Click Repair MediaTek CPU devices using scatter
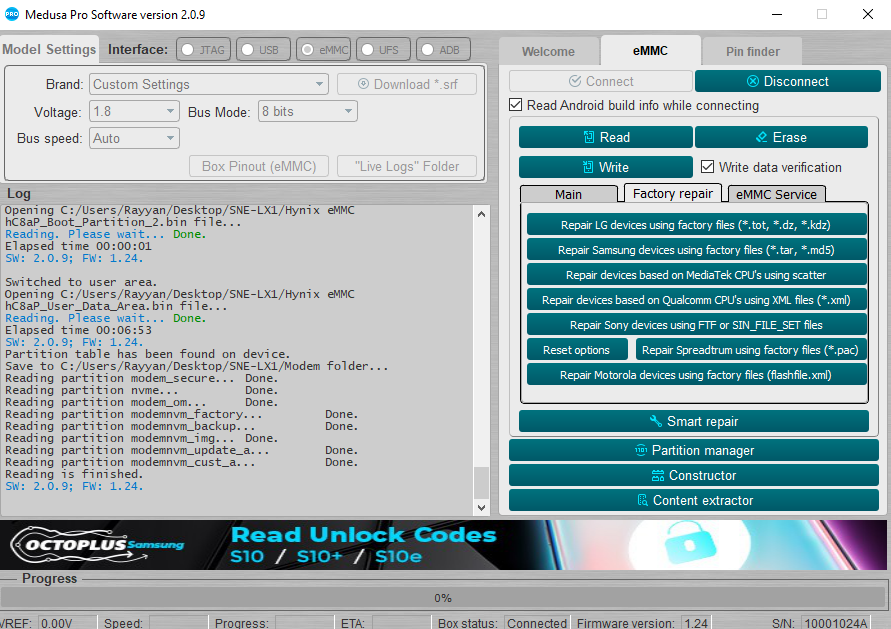891x629 pixels. (x=696, y=275)
